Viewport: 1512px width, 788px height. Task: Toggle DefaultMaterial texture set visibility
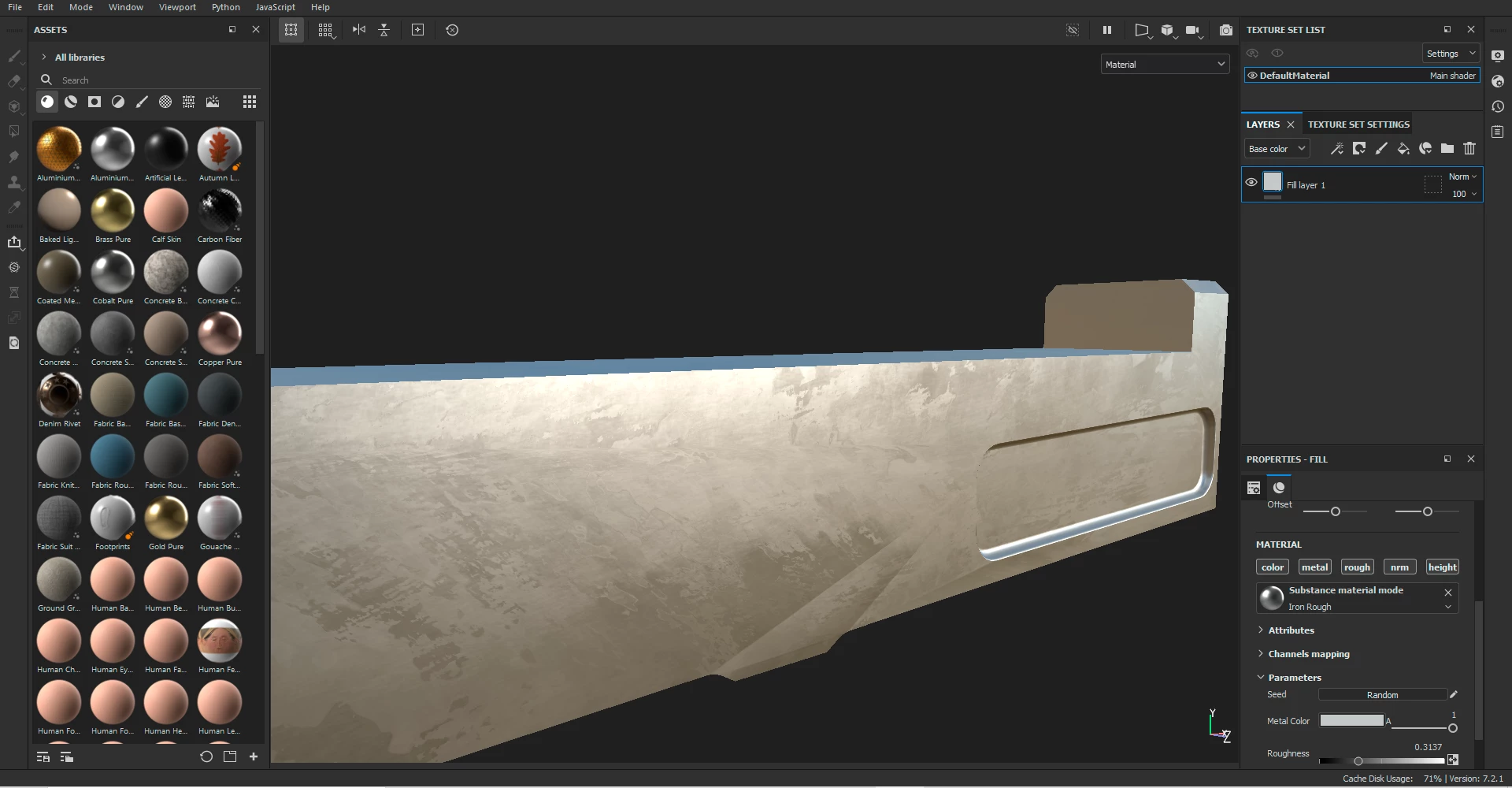coord(1252,76)
